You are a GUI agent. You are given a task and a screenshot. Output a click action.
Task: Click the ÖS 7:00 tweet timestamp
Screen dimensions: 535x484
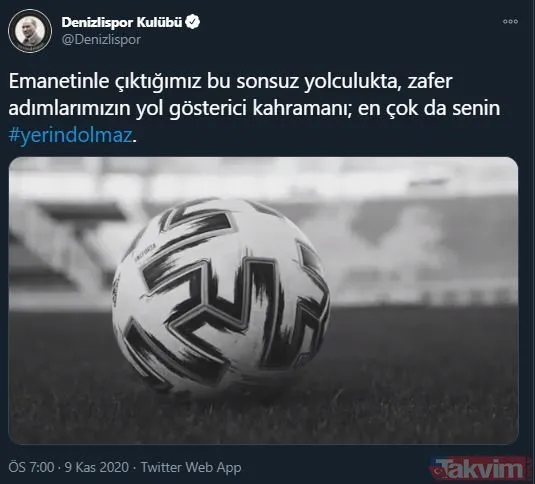[x=31, y=467]
